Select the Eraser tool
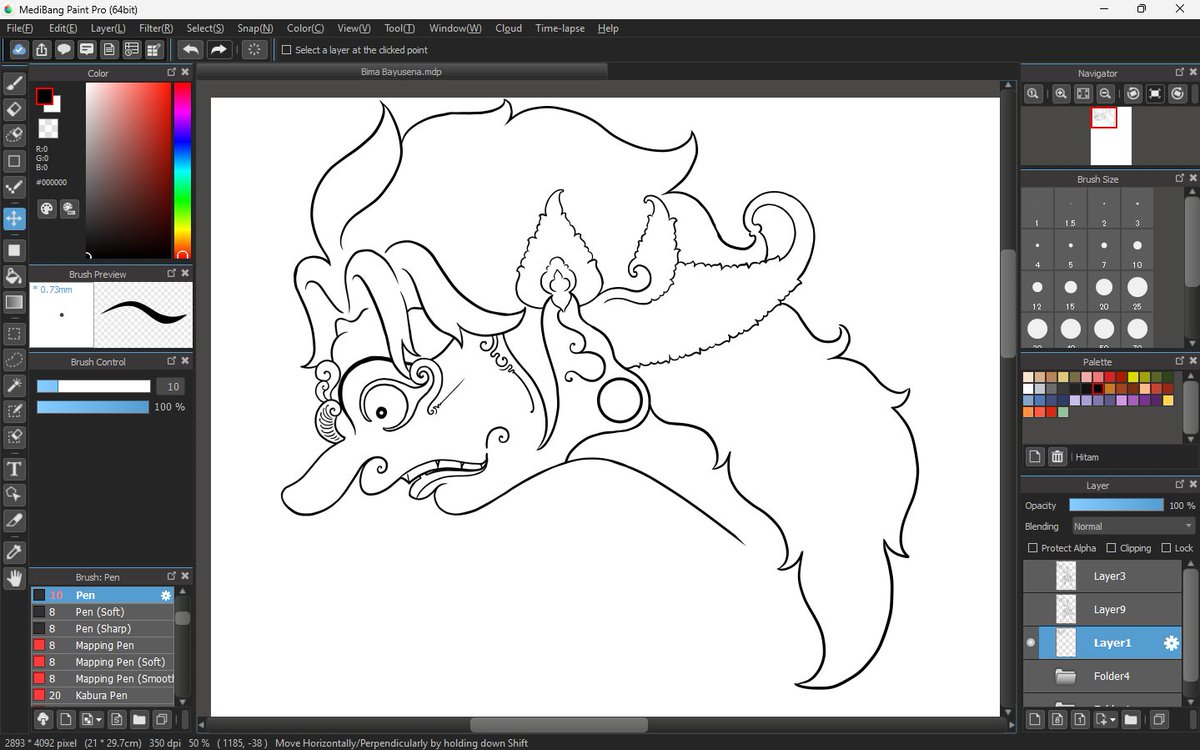 tap(14, 109)
